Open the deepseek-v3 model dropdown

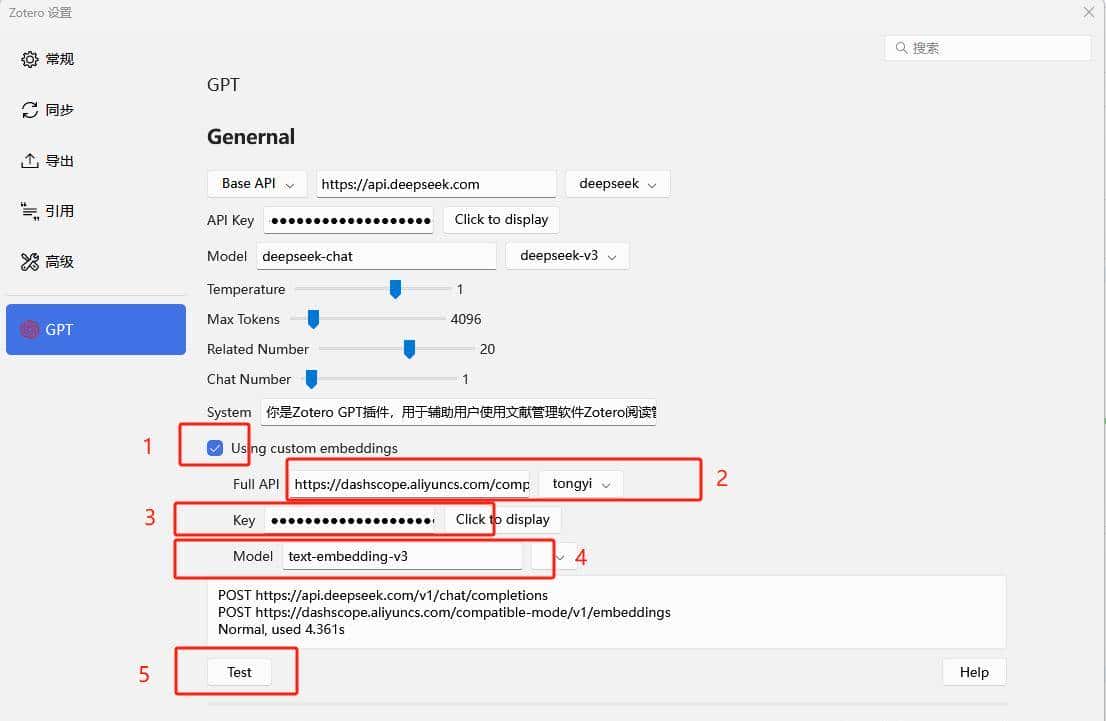567,256
